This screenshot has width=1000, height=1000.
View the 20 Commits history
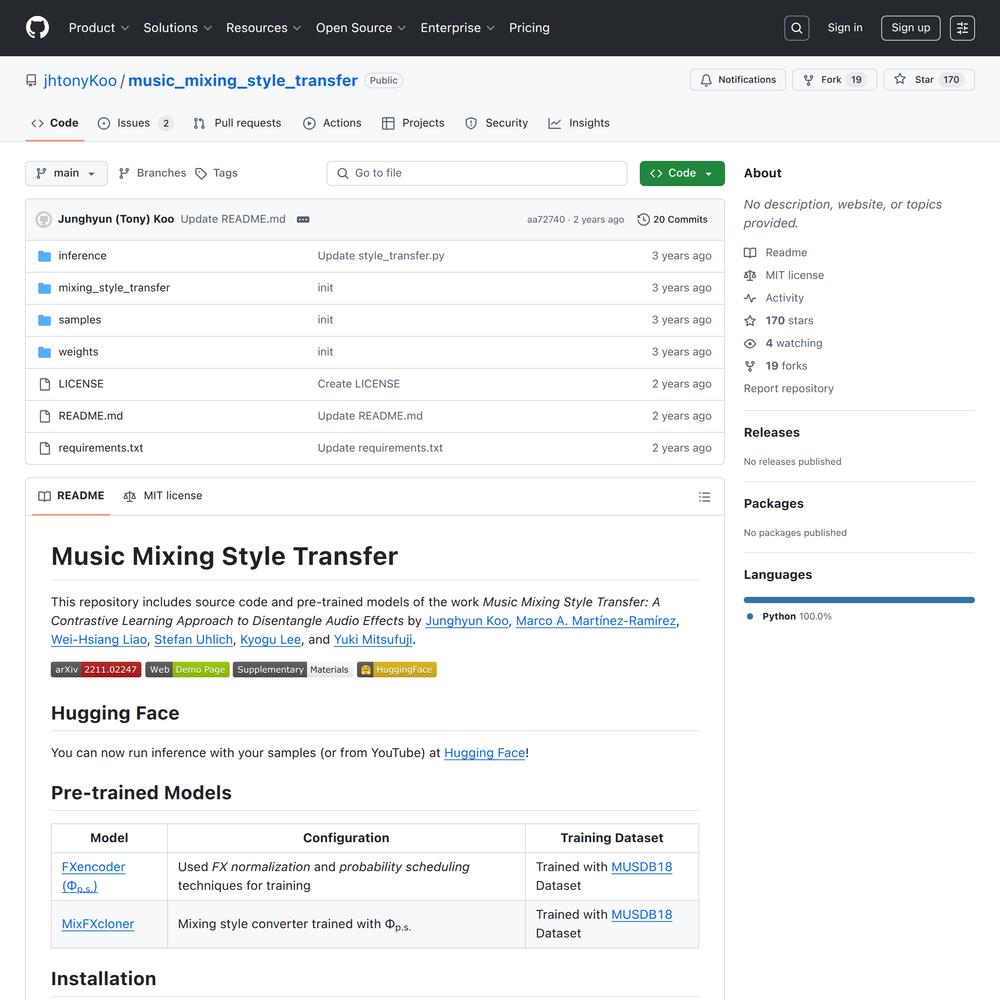coord(673,219)
